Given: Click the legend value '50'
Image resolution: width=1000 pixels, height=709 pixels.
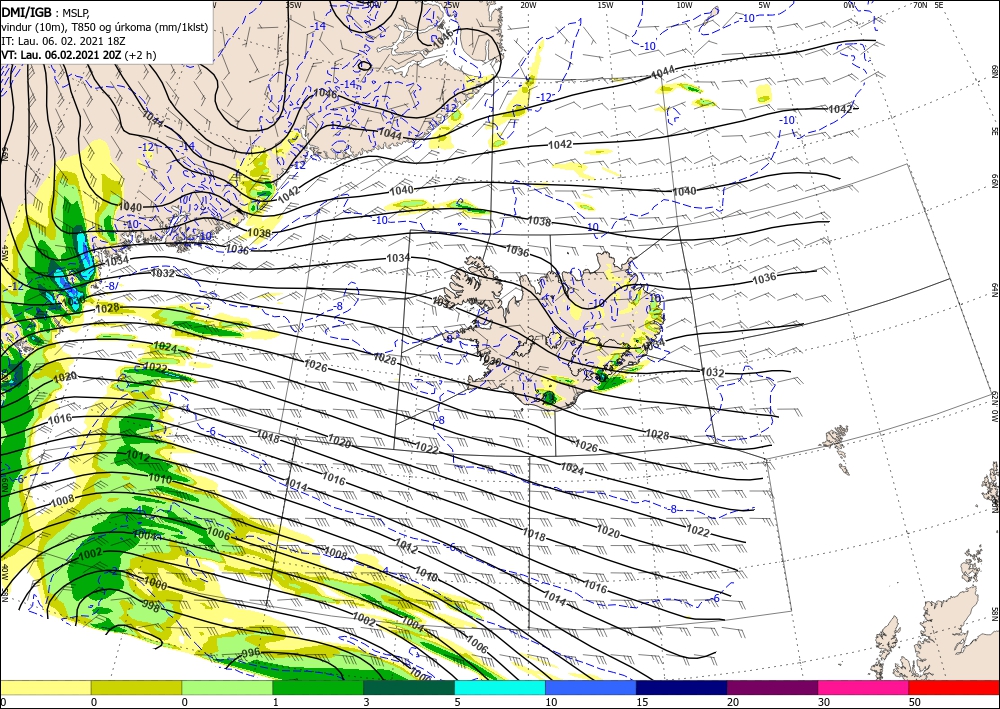Looking at the screenshot, I should [x=915, y=702].
